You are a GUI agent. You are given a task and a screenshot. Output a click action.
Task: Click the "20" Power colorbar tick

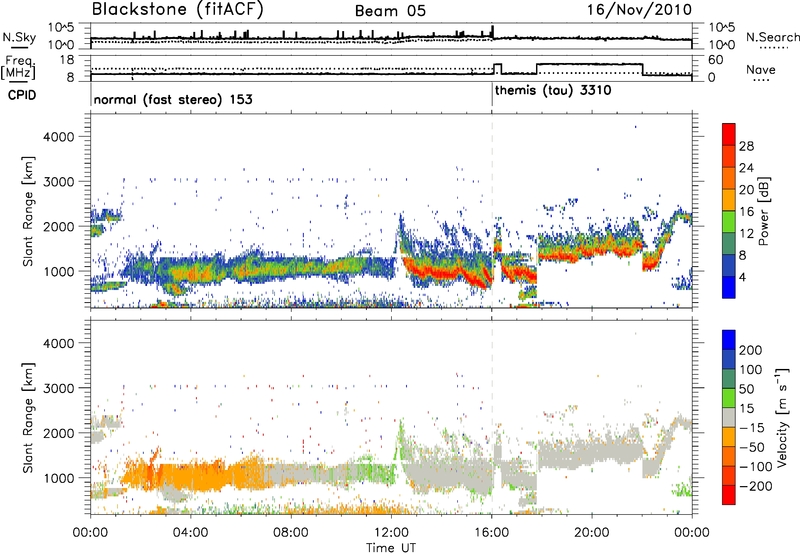coord(746,190)
